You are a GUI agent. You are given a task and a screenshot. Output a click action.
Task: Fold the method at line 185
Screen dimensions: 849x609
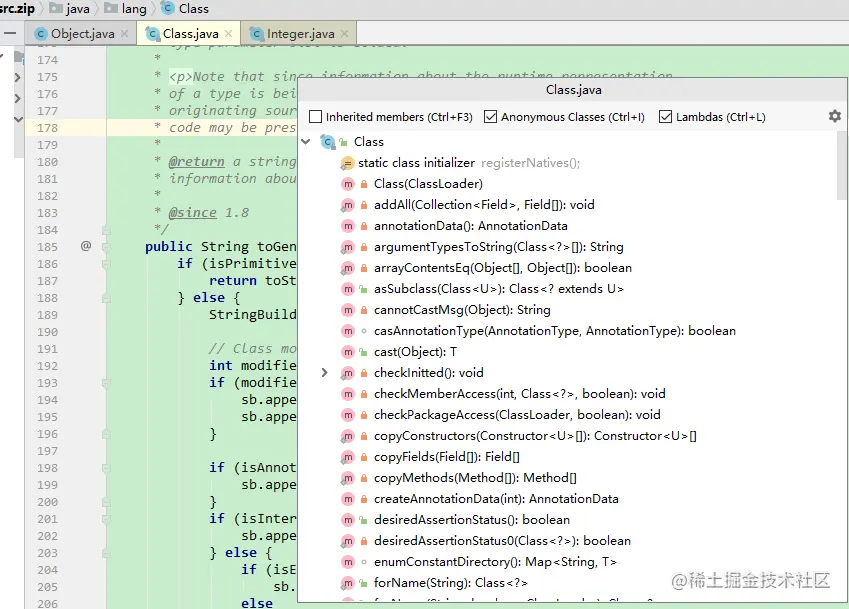pyautogui.click(x=106, y=247)
